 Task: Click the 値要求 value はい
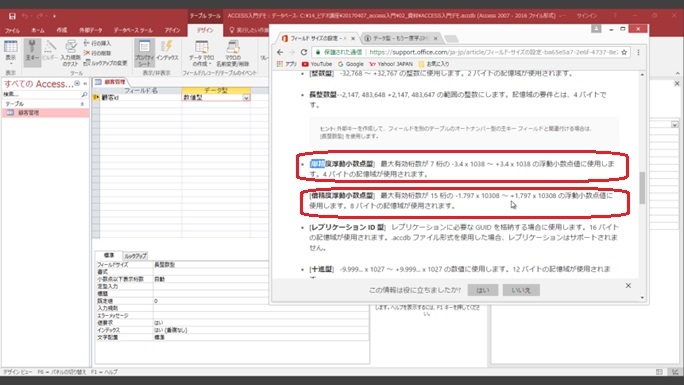[x=260, y=323]
